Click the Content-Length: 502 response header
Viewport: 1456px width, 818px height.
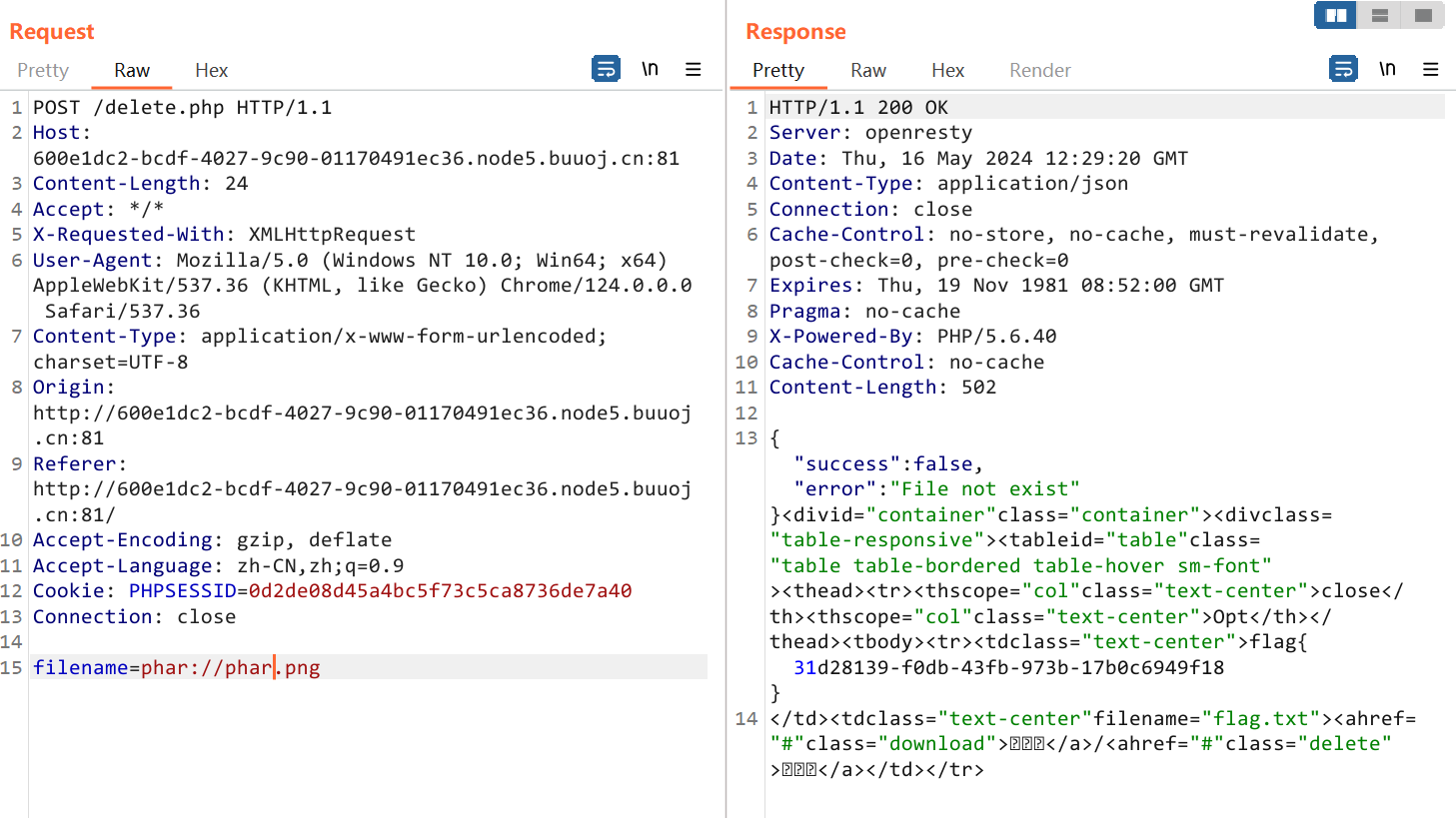(x=883, y=387)
